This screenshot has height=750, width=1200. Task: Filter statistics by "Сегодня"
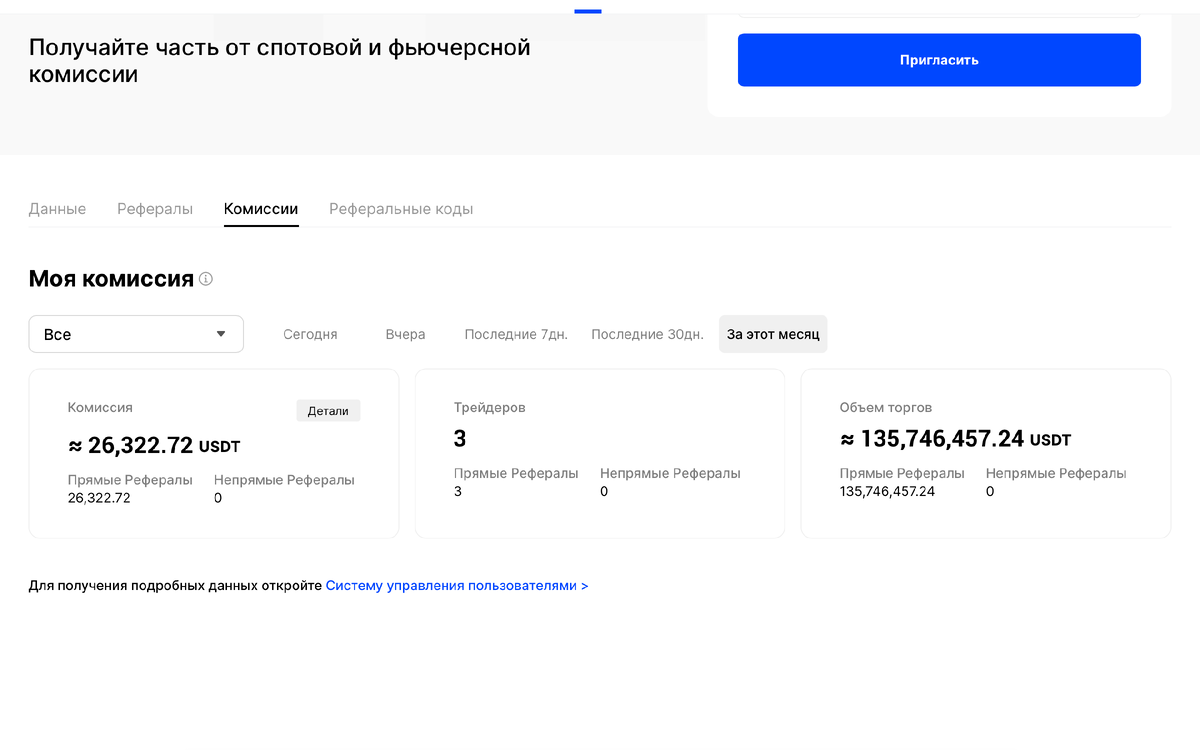coord(310,333)
